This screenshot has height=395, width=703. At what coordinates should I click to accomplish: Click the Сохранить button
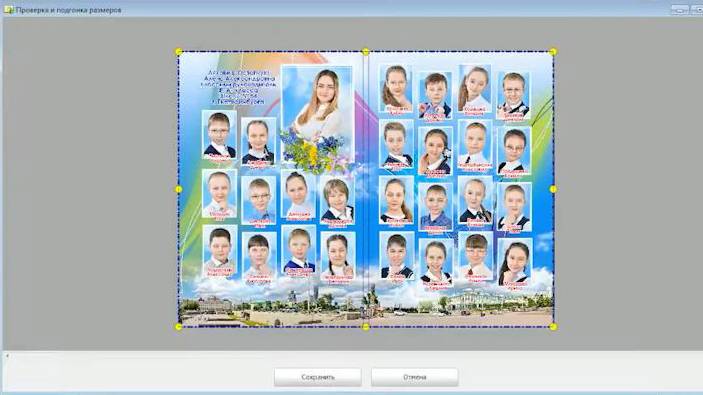(x=317, y=377)
